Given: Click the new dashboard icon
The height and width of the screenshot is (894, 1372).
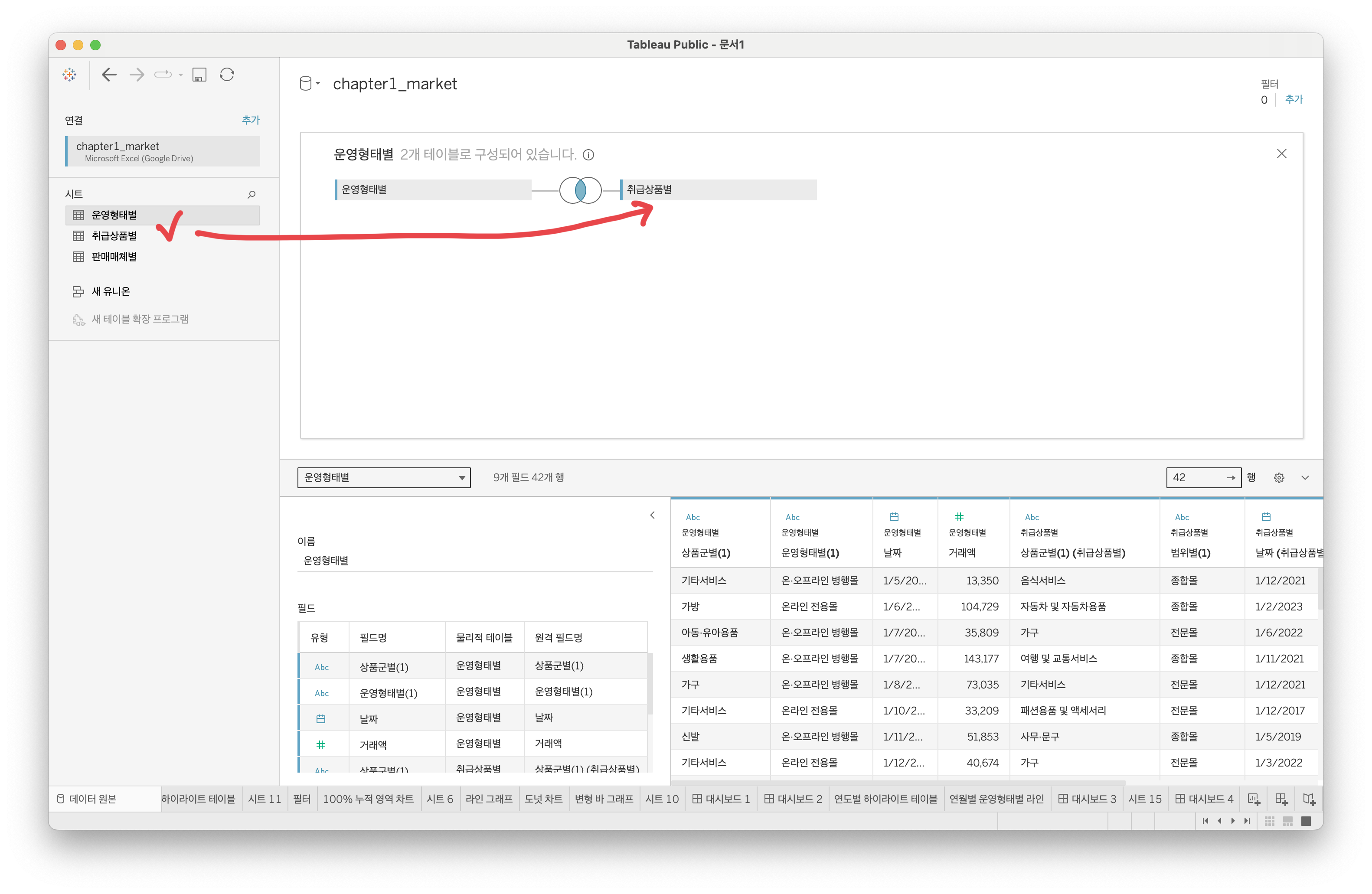Looking at the screenshot, I should tap(1281, 799).
